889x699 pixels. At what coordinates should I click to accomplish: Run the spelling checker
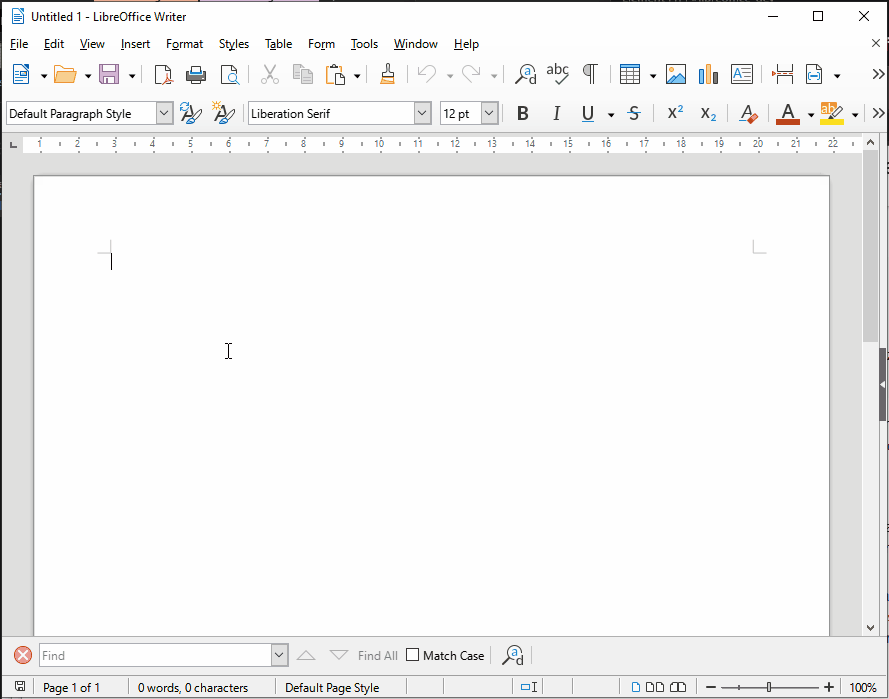(x=557, y=73)
